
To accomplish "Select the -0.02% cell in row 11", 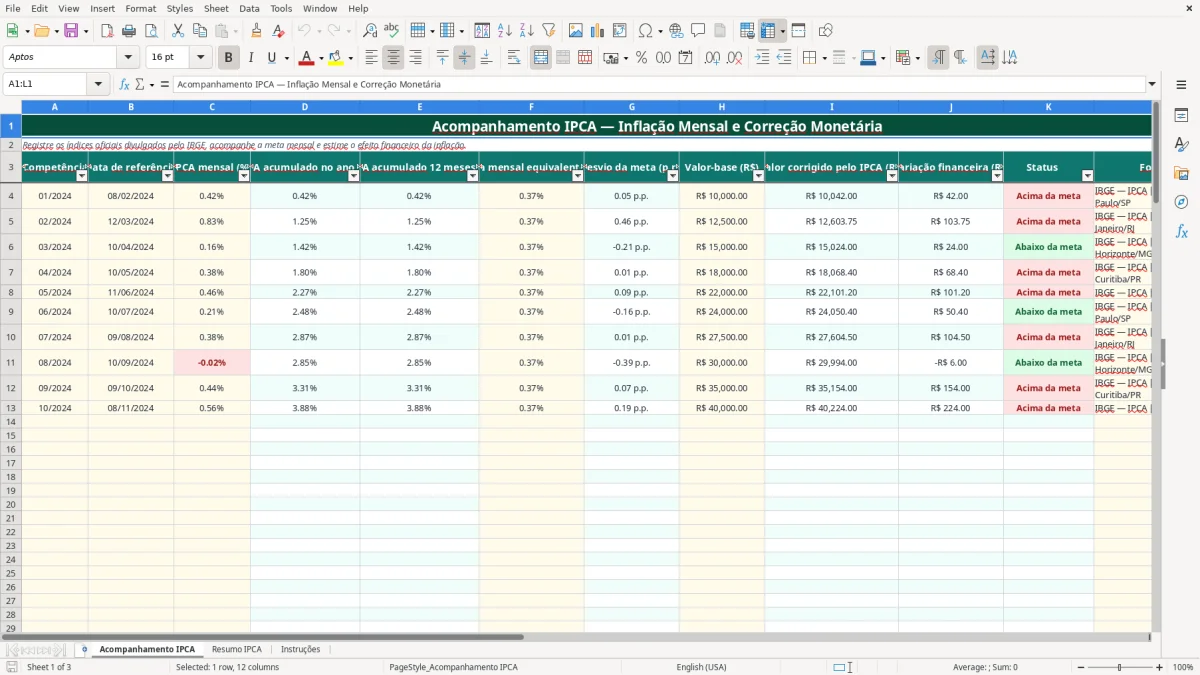I will click(211, 363).
